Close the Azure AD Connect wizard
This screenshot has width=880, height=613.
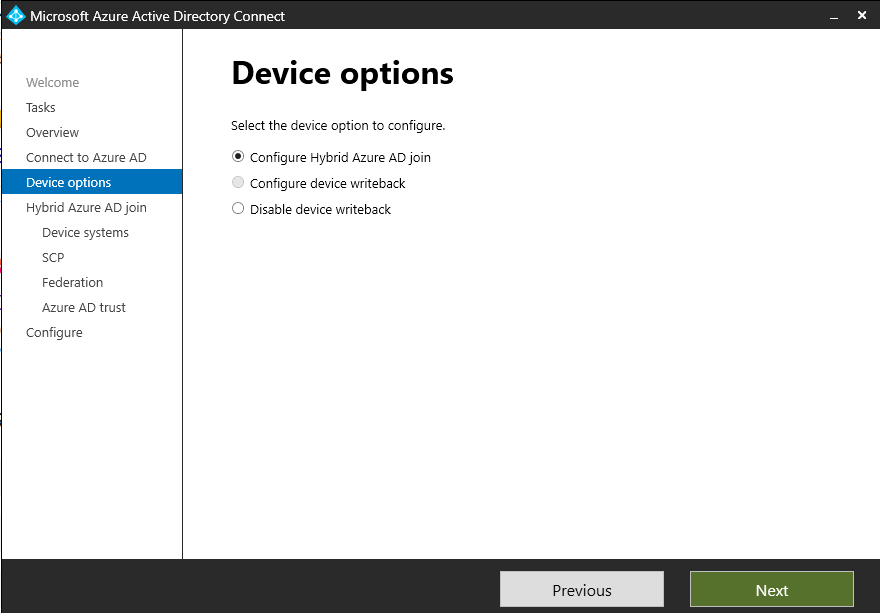pyautogui.click(x=862, y=15)
